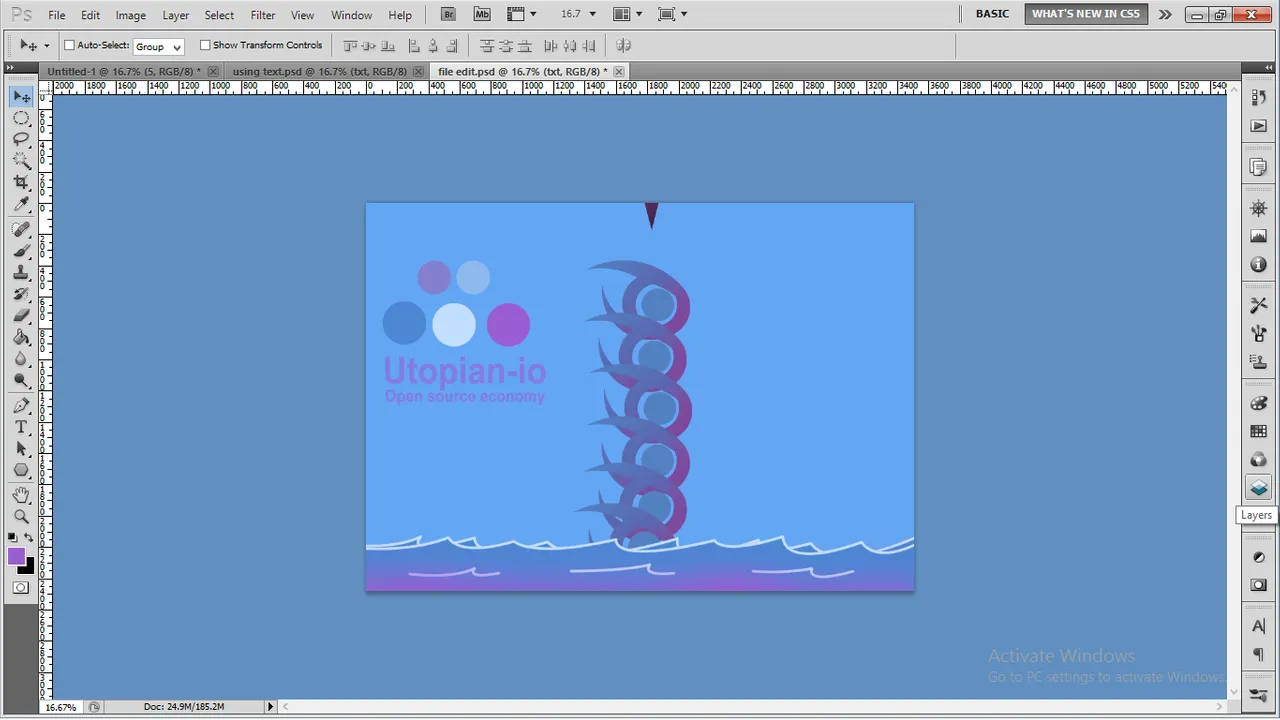Select the Eraser tool
The width and height of the screenshot is (1280, 720).
tap(21, 315)
